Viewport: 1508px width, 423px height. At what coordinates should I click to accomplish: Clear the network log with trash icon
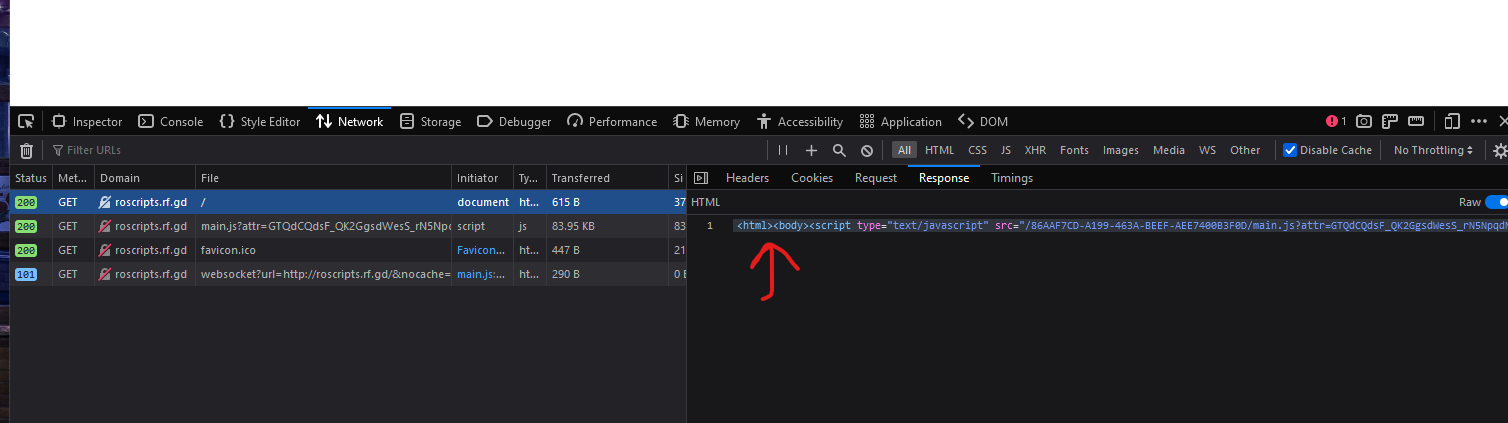coord(26,150)
